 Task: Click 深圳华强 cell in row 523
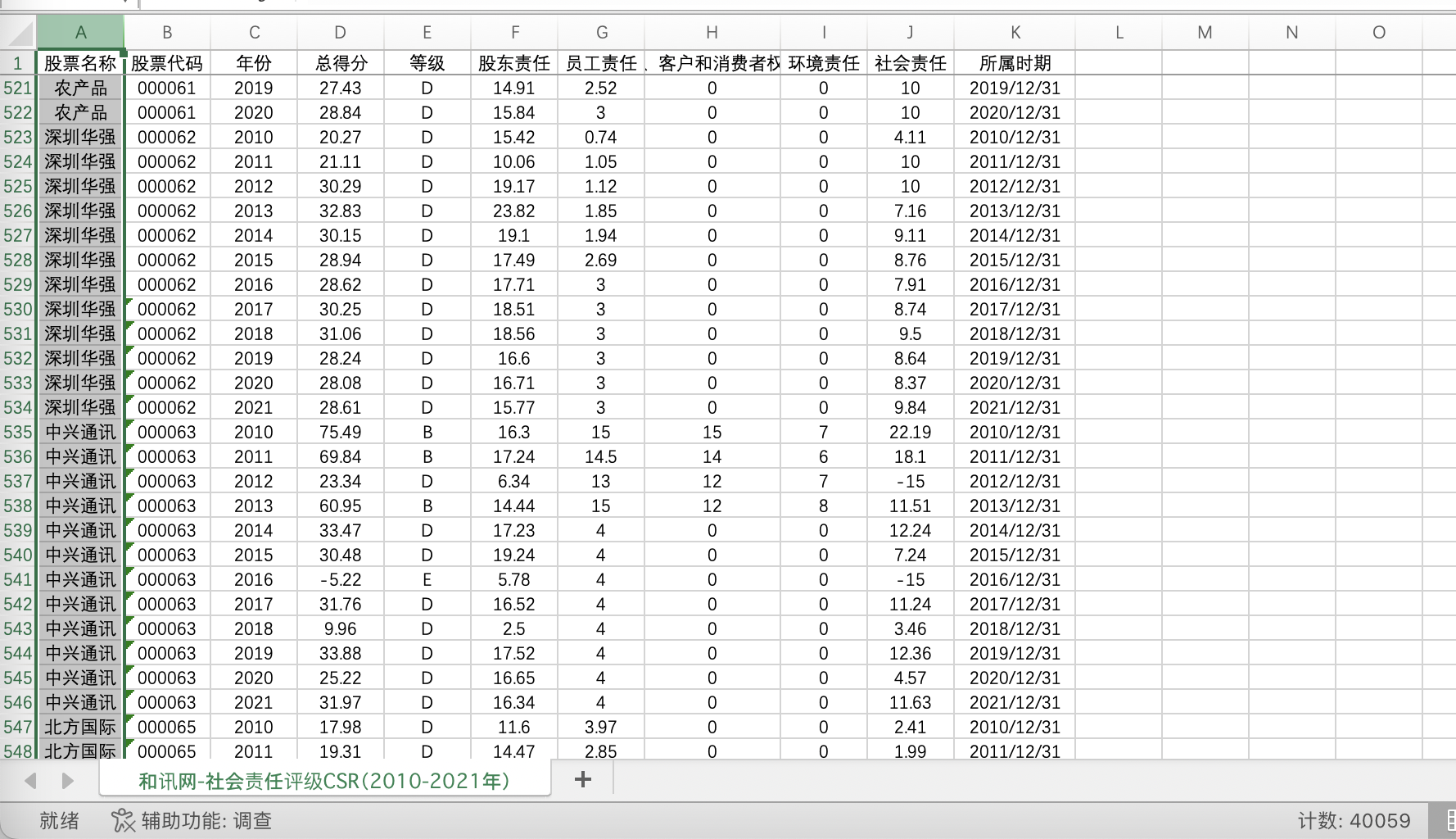[x=80, y=137]
